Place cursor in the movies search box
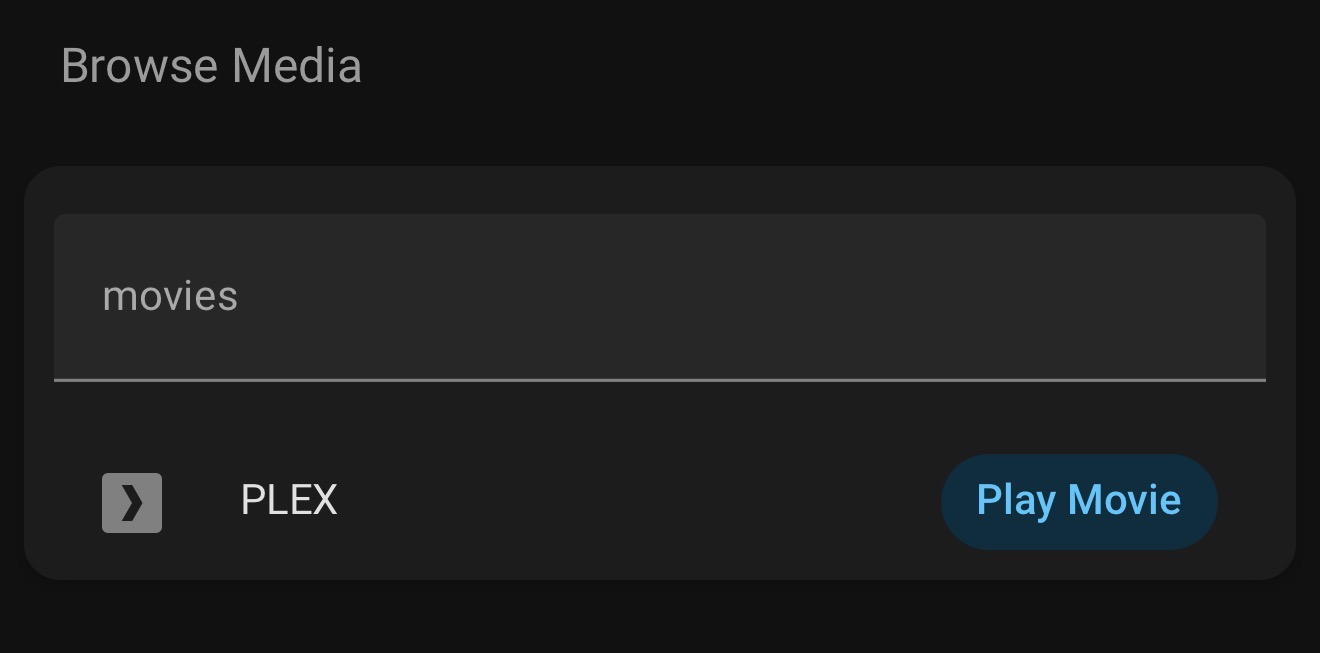Screen dimensions: 1320x653 click(x=660, y=297)
